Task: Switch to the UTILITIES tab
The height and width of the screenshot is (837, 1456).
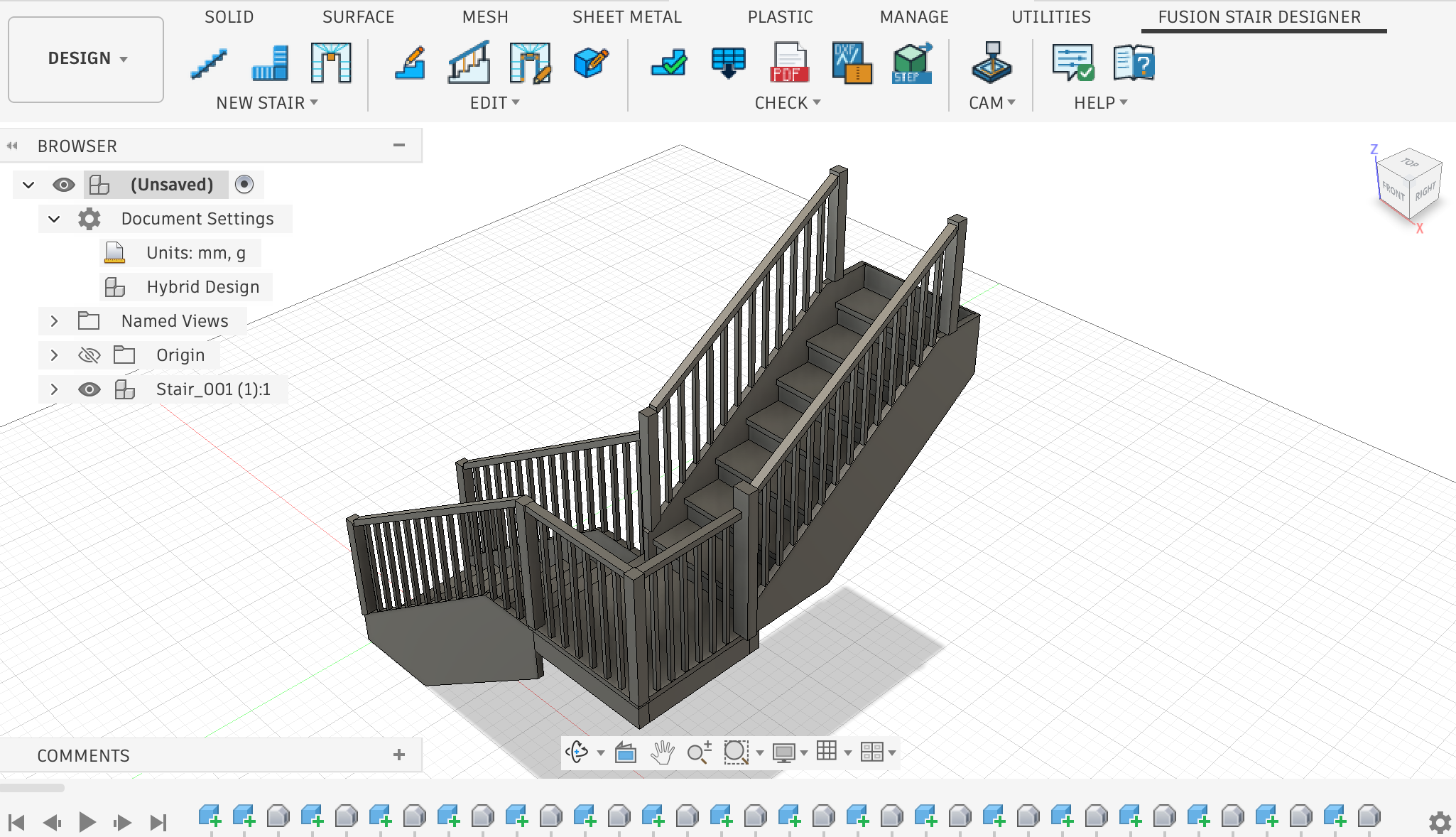Action: click(1051, 17)
